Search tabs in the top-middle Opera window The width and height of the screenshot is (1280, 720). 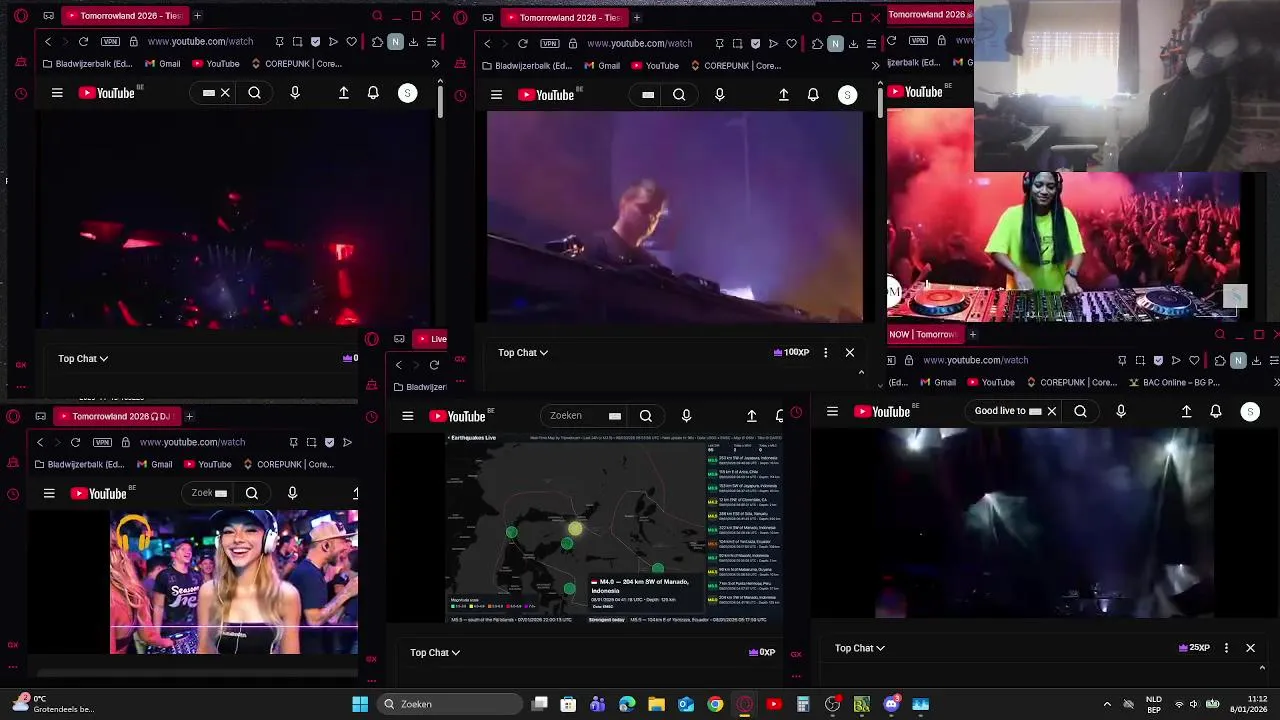(817, 17)
